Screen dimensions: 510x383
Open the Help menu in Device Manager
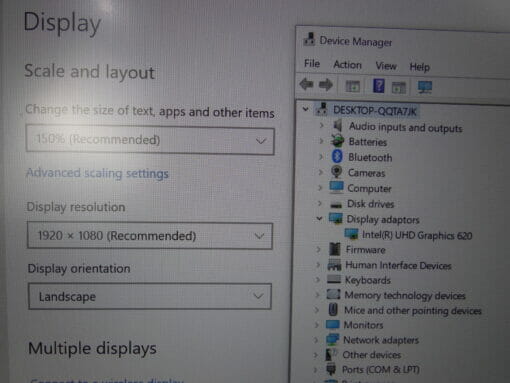click(419, 67)
